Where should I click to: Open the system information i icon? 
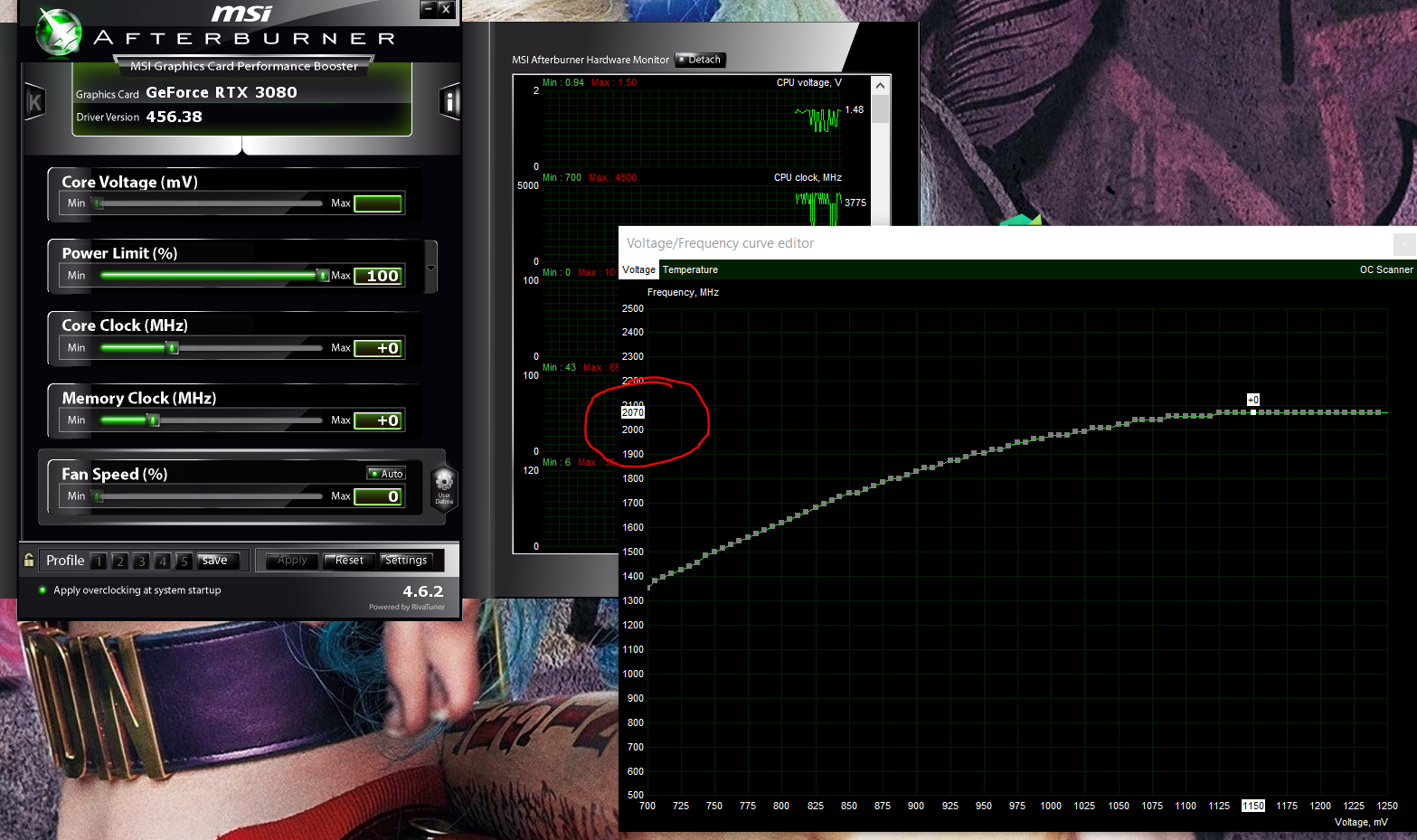pos(449,102)
